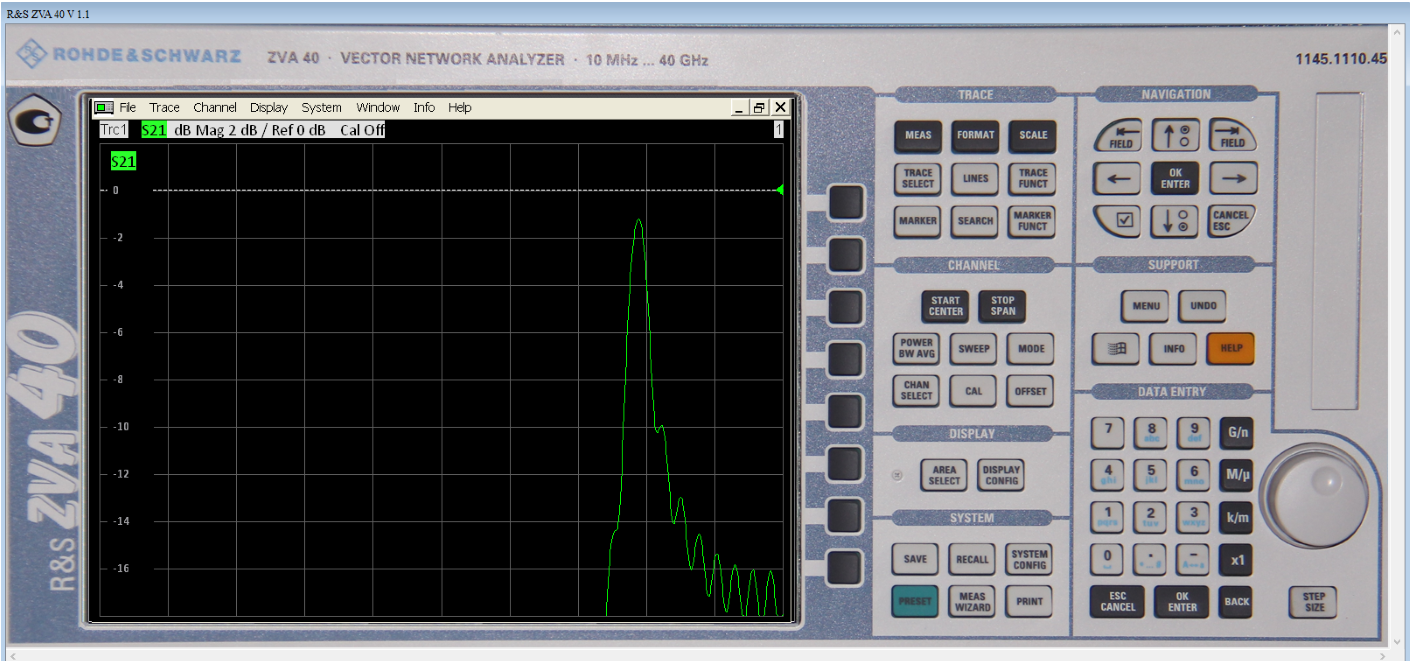Click the UNDO key

tap(1203, 306)
